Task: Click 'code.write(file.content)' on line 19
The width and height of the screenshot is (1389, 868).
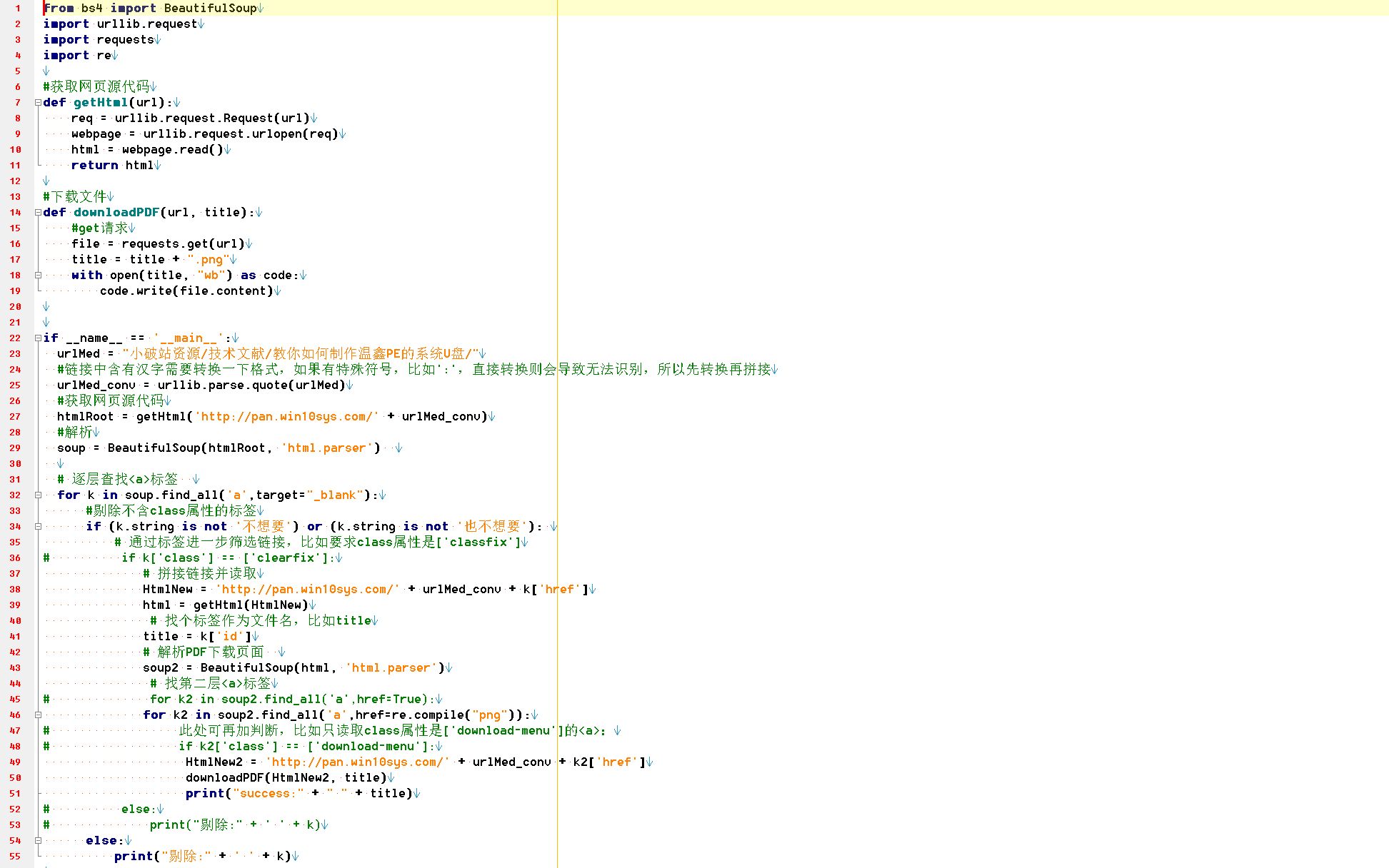Action: (186, 291)
